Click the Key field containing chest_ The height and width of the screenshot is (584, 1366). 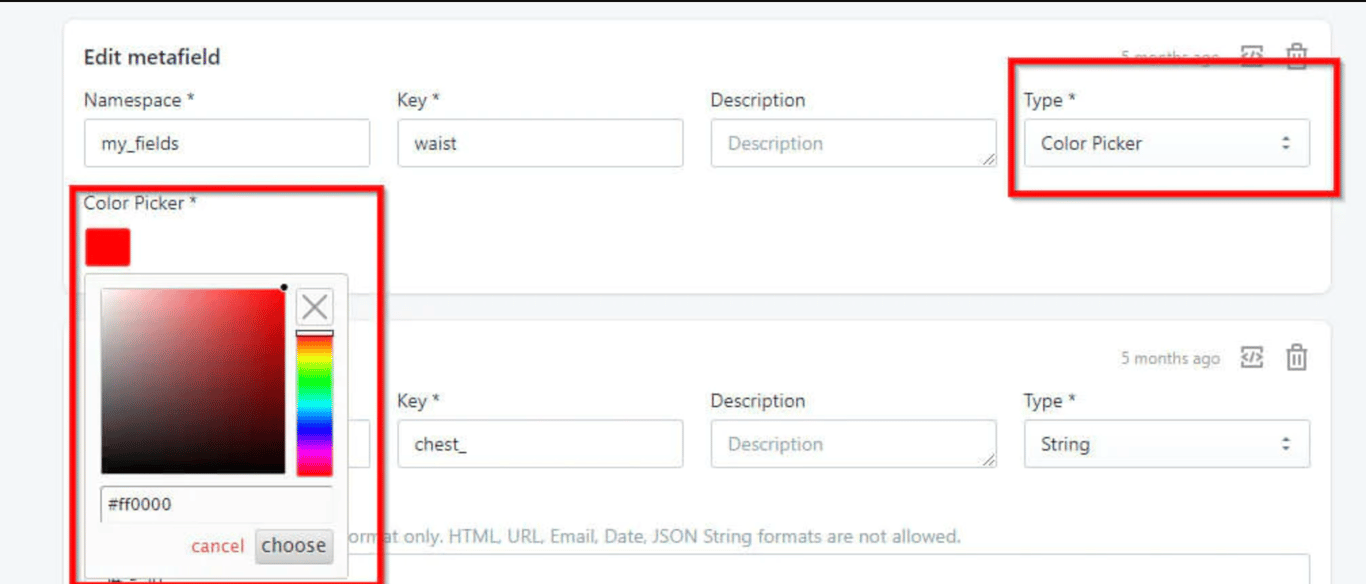tap(540, 444)
